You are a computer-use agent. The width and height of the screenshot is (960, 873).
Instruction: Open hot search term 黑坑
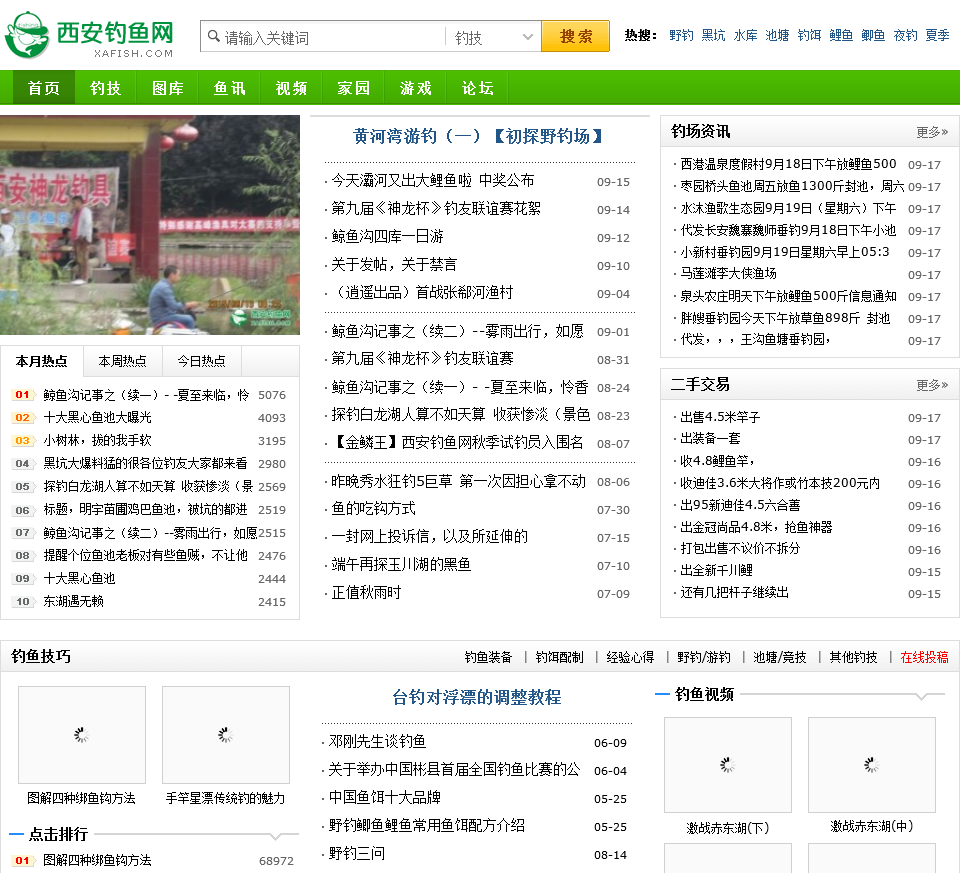click(x=713, y=36)
